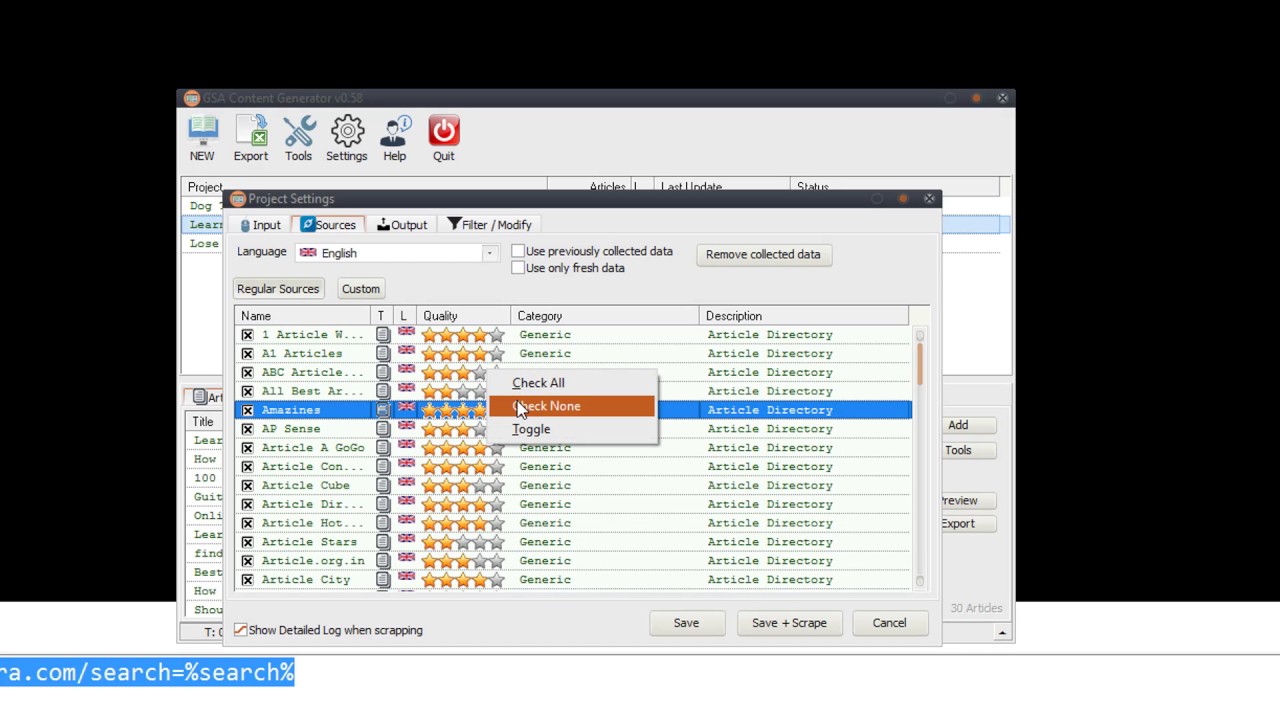Toggle the Article Cube source checkbox
The width and height of the screenshot is (1280, 720).
click(247, 486)
